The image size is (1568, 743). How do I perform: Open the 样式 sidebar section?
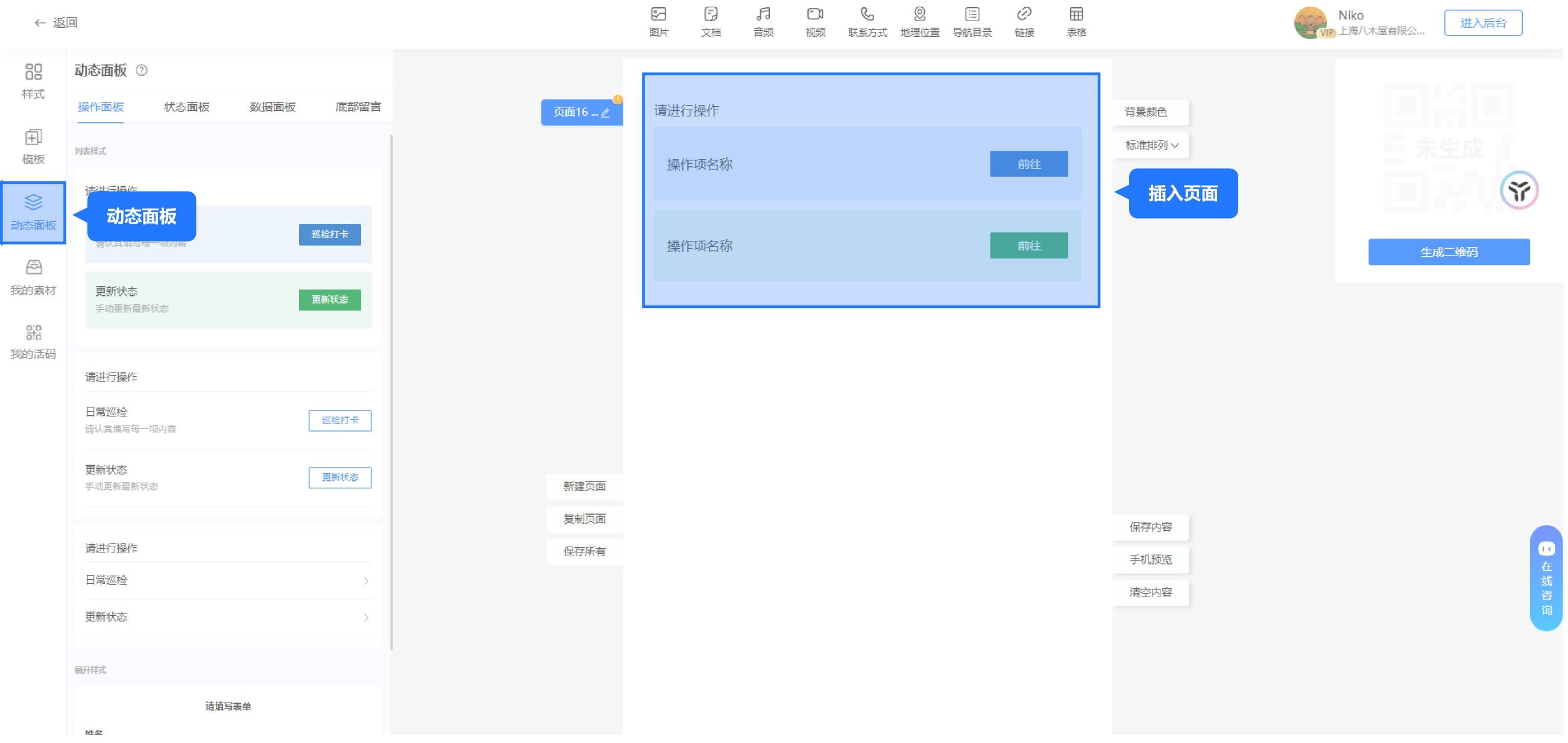(x=34, y=81)
